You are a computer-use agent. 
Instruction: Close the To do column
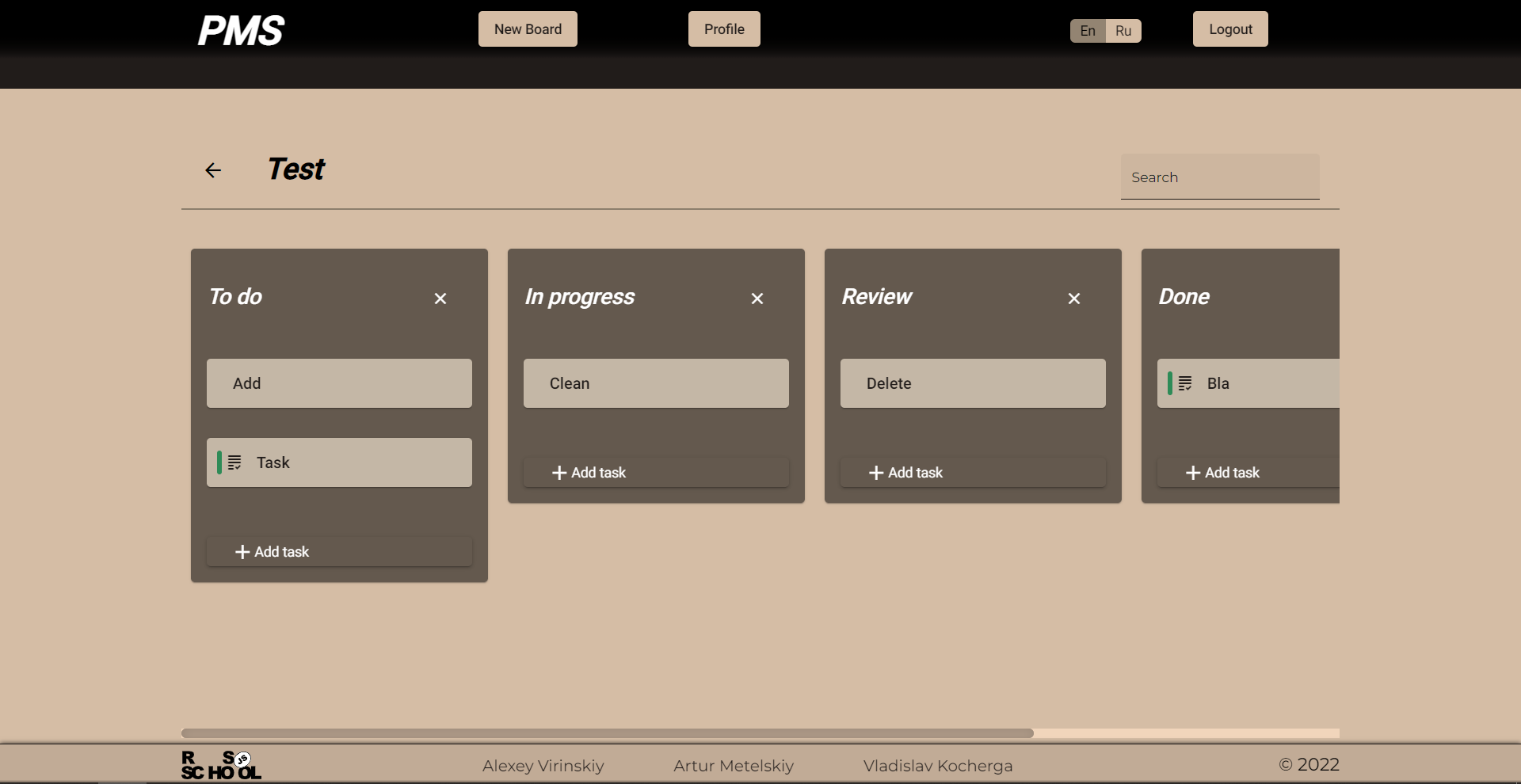pos(440,299)
